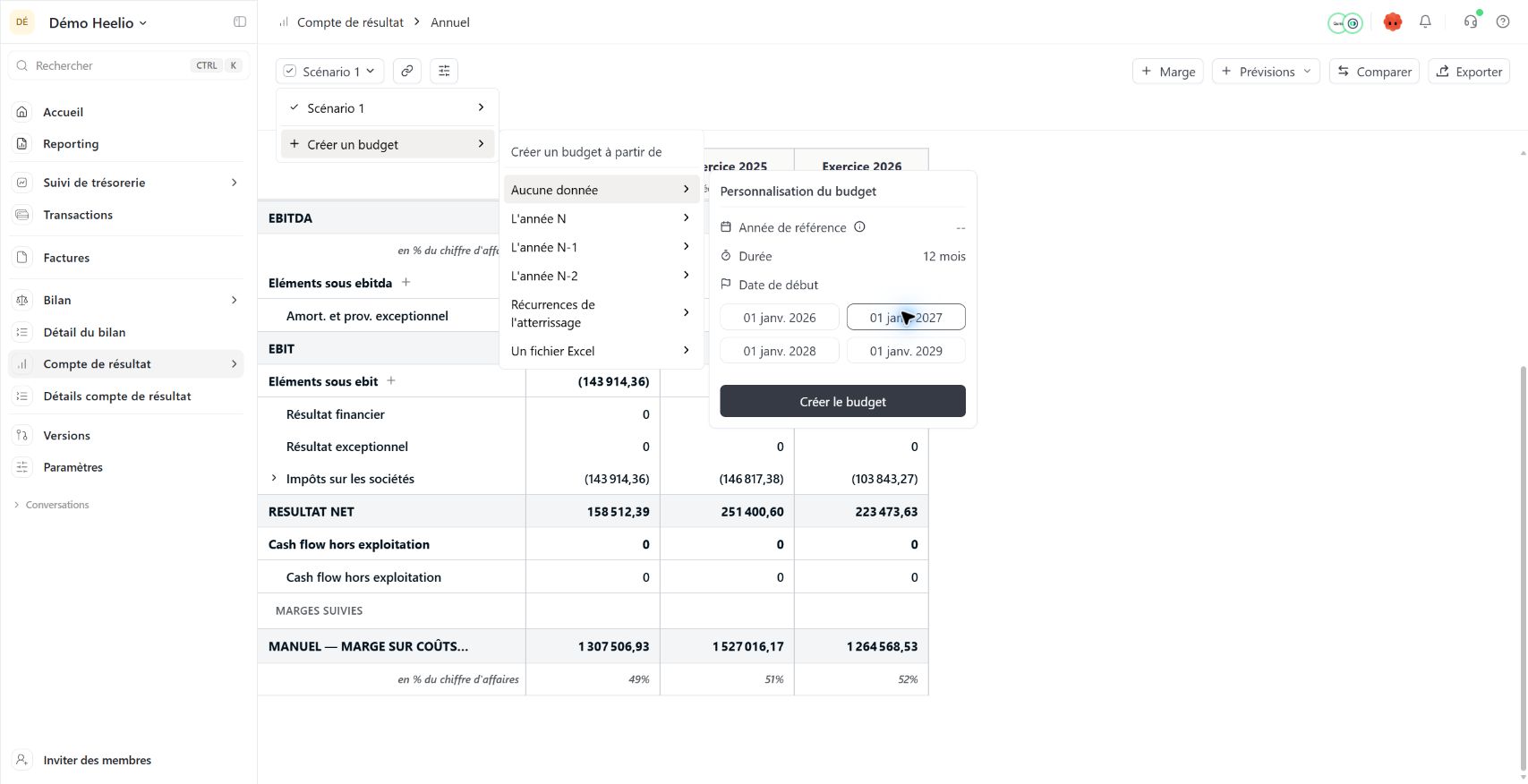Open Détails compte de résultat

click(126, 396)
